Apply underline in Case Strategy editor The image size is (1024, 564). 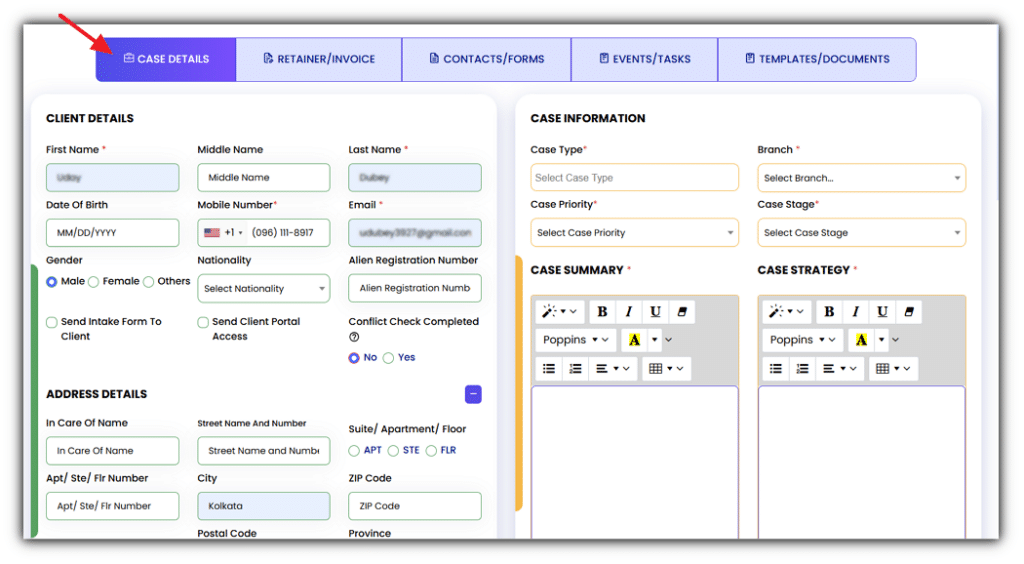882,311
